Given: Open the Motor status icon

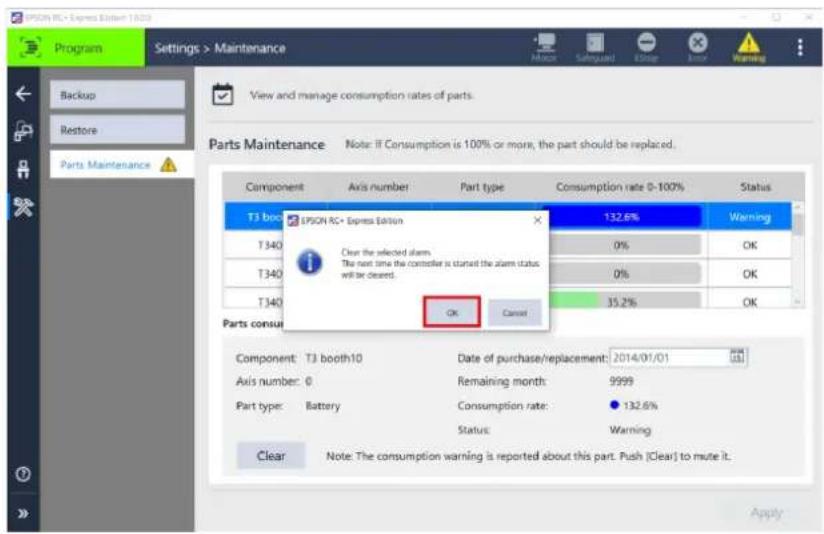Looking at the screenshot, I should (544, 47).
